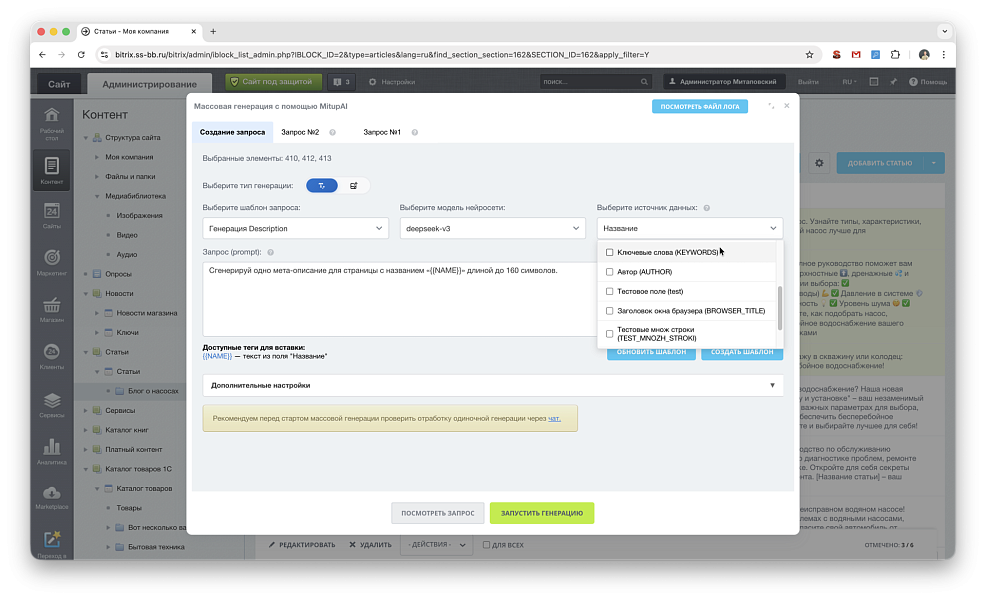Click help icon next to Запрос №1 tab
The image size is (986, 600).
(x=414, y=133)
